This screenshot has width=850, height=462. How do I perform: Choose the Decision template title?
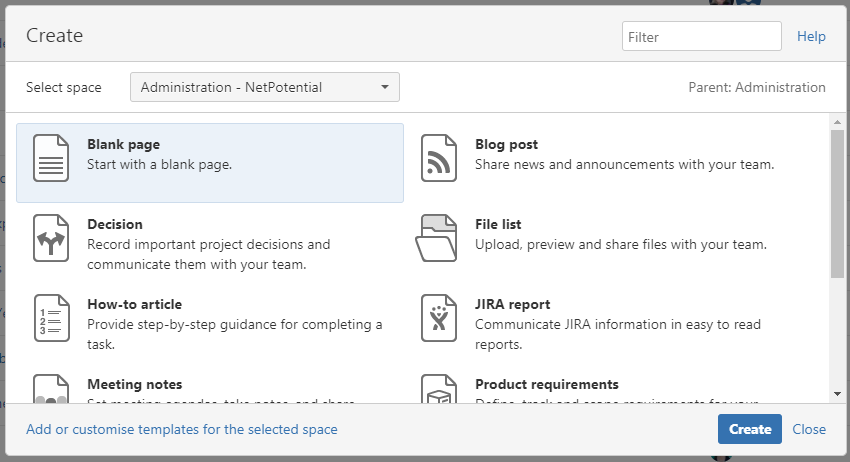click(x=115, y=225)
